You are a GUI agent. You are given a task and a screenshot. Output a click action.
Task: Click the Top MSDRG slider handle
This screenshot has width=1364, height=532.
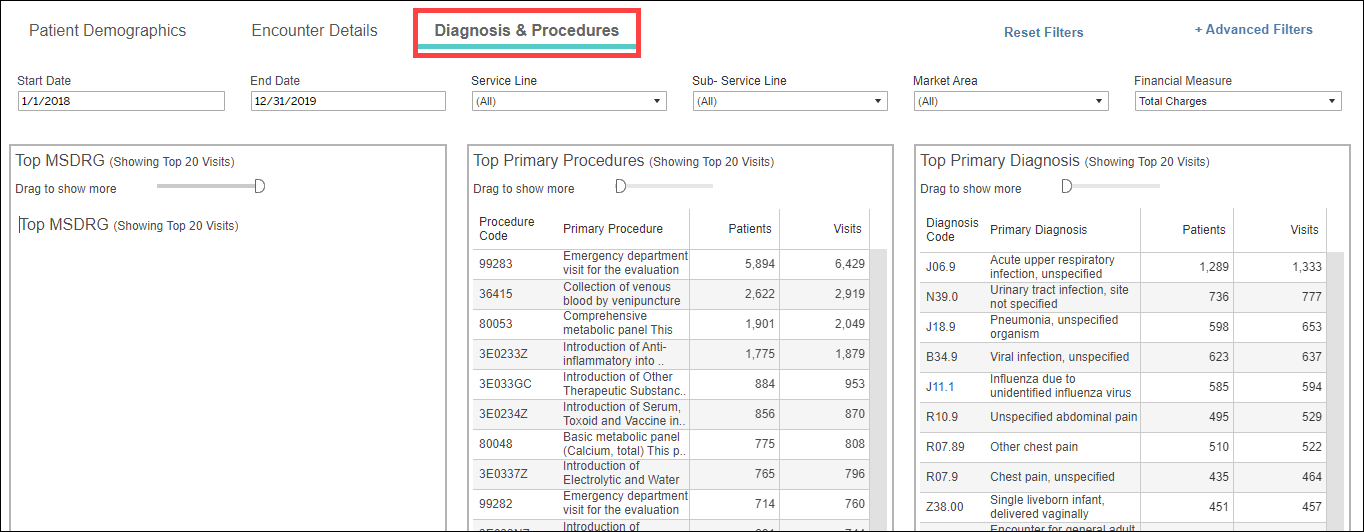coord(260,186)
